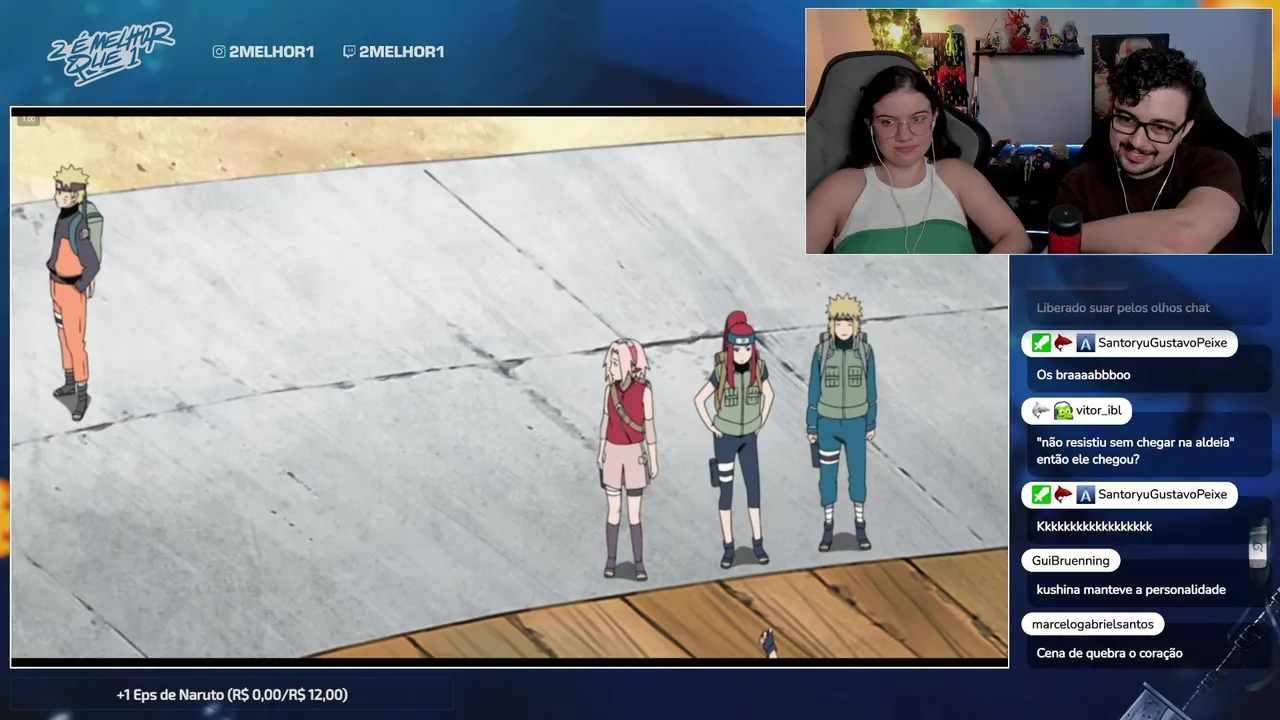Screen dimensions: 1280x720
Task: Select username SantoryuGustavoPeixe above 'Os braaabbboo'
Action: tap(1162, 343)
